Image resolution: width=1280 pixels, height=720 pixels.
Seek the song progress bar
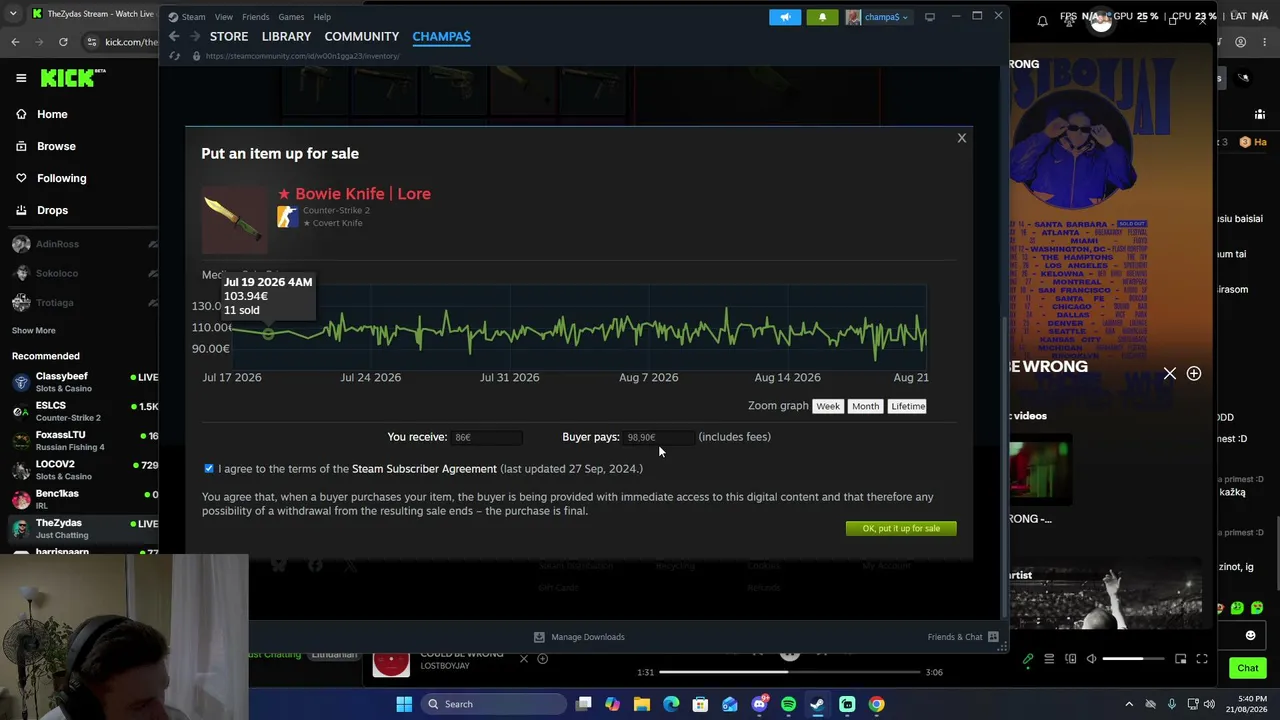788,672
